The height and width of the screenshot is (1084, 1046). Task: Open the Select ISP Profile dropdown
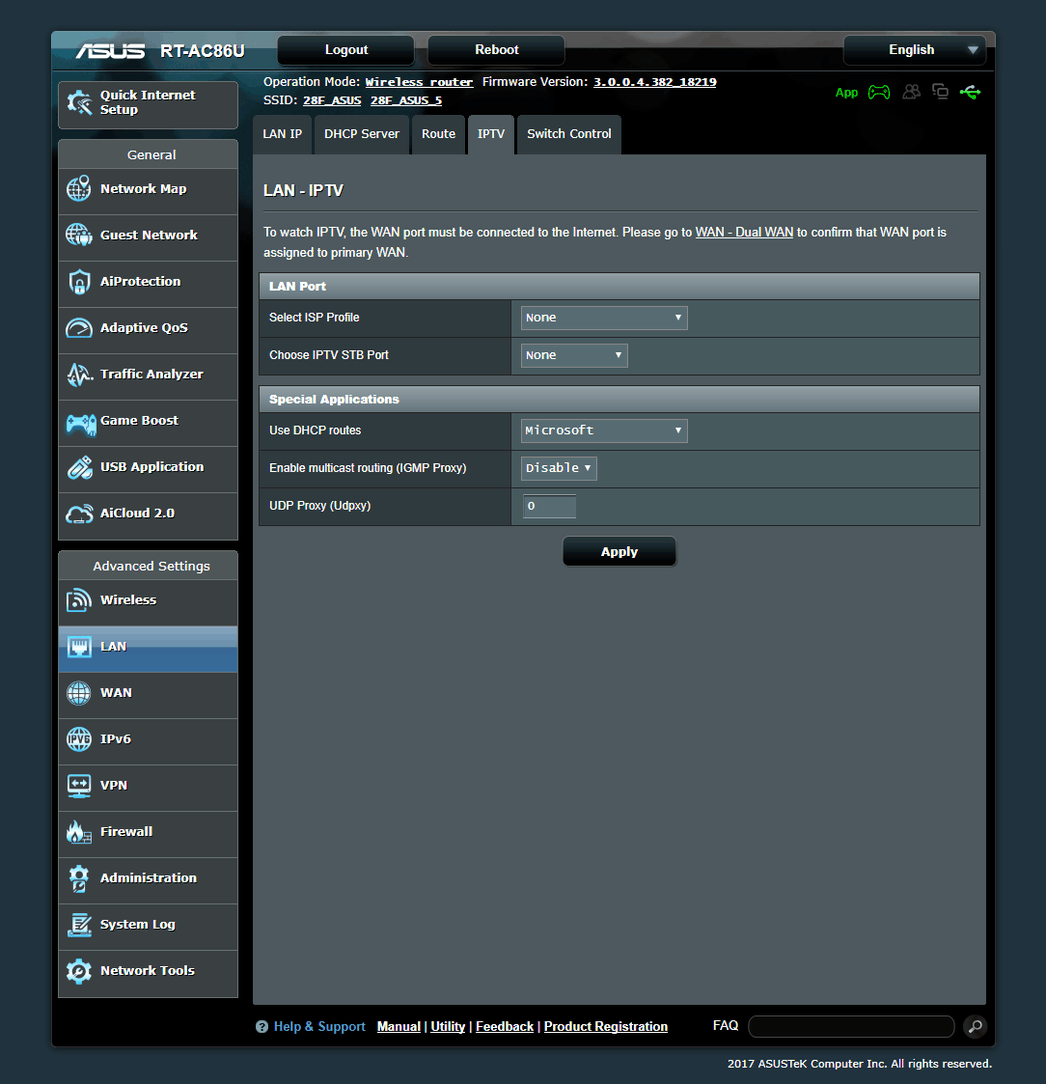click(x=604, y=318)
